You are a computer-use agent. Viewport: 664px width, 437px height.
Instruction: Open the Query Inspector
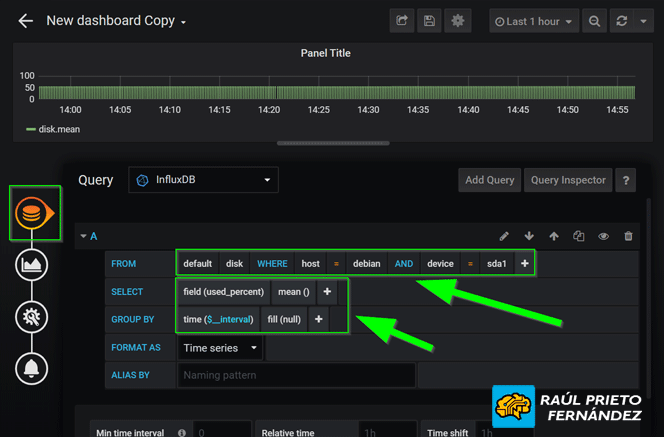click(x=567, y=180)
